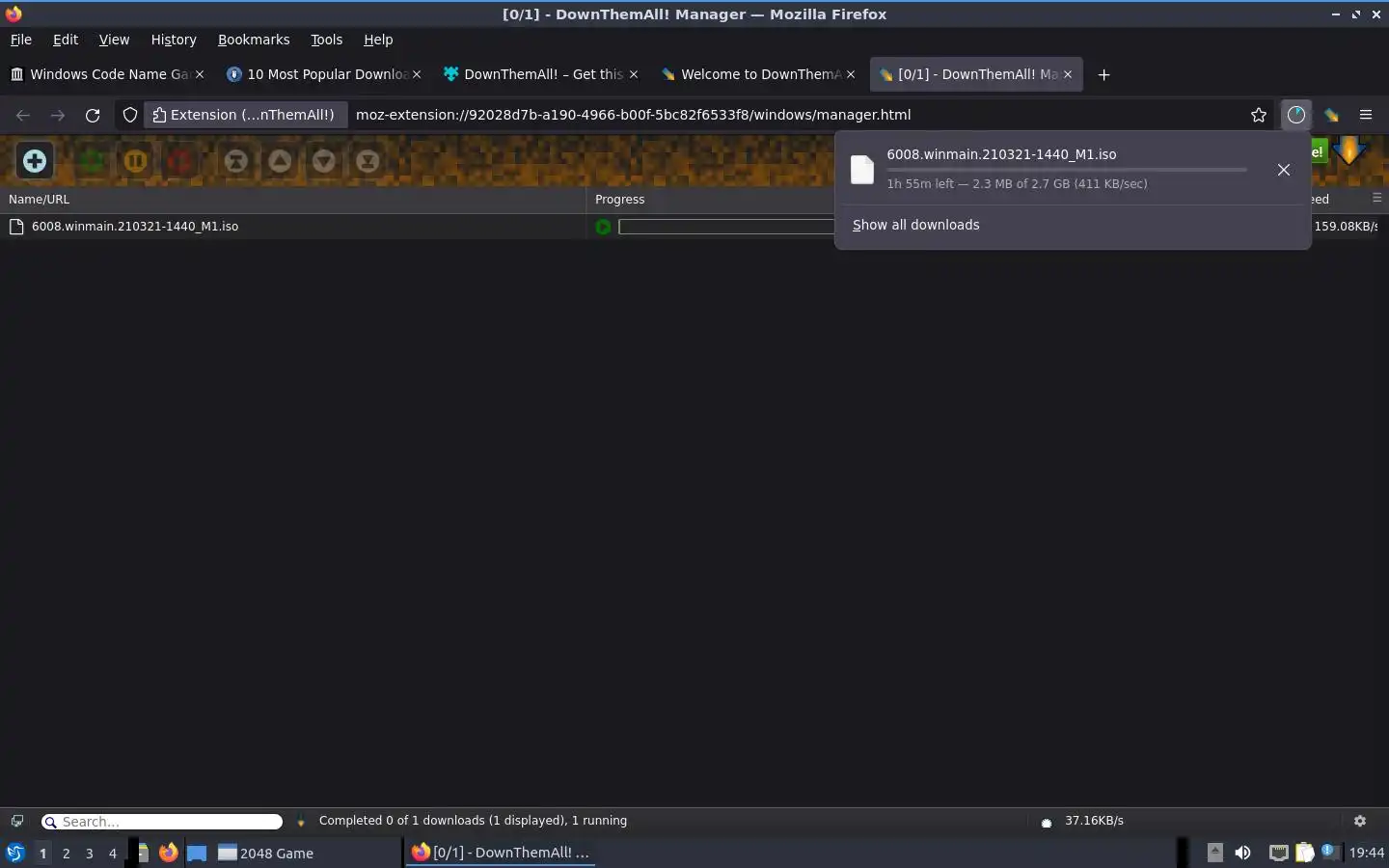Click the downloads completed status text

473,821
